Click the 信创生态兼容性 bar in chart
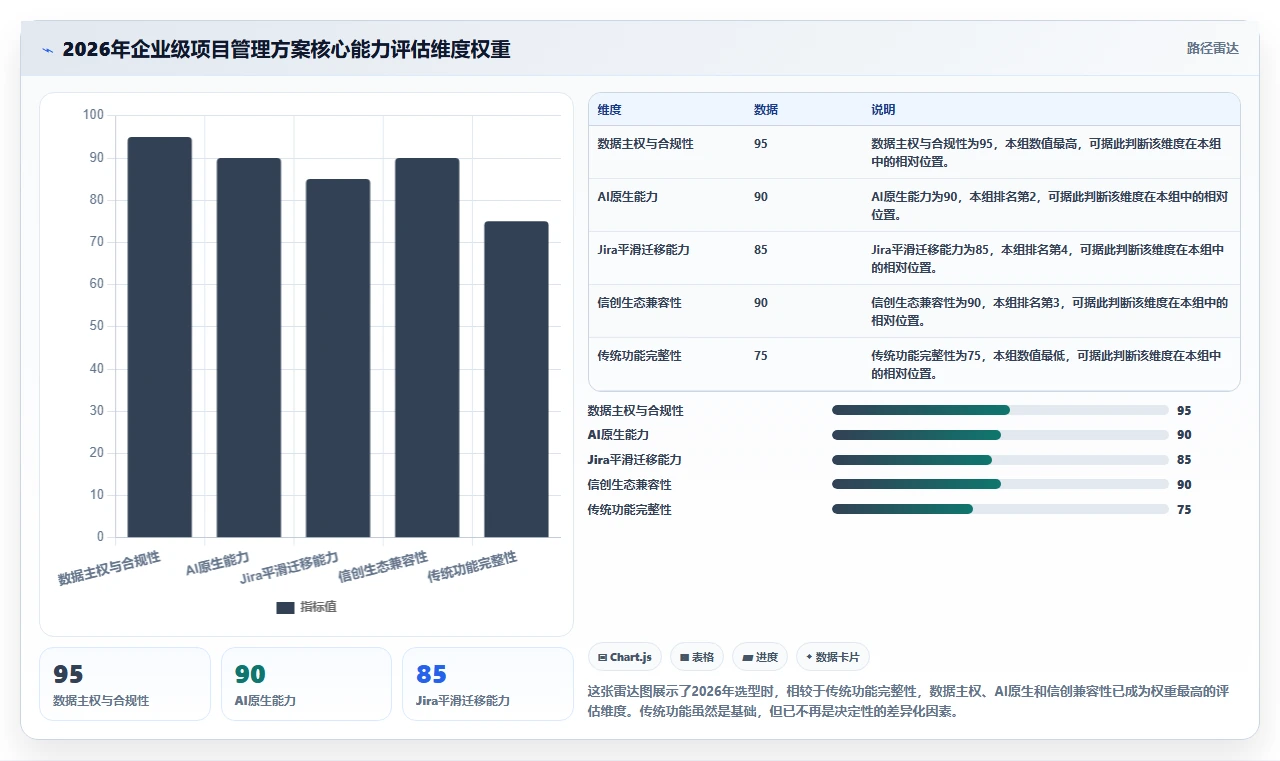This screenshot has height=761, width=1280. [427, 347]
